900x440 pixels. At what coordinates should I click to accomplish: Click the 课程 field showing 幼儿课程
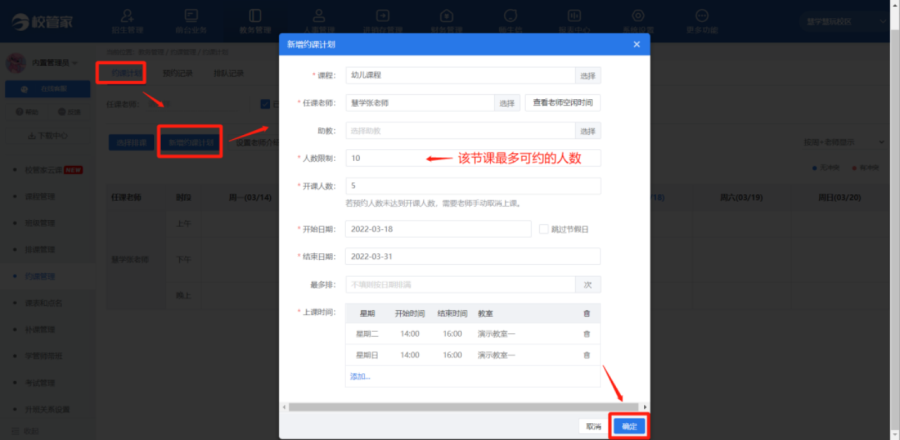click(x=460, y=75)
